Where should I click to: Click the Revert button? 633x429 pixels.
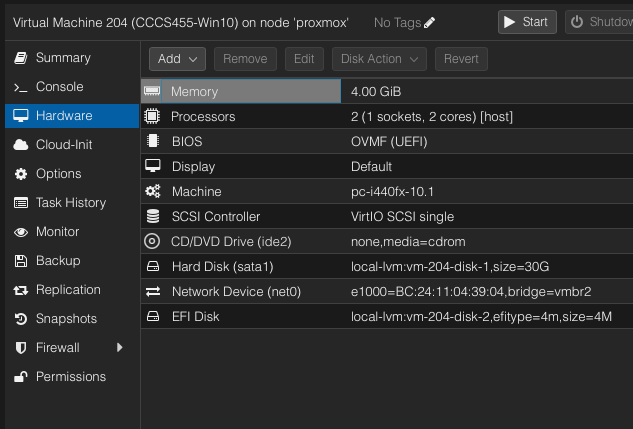[x=461, y=59]
